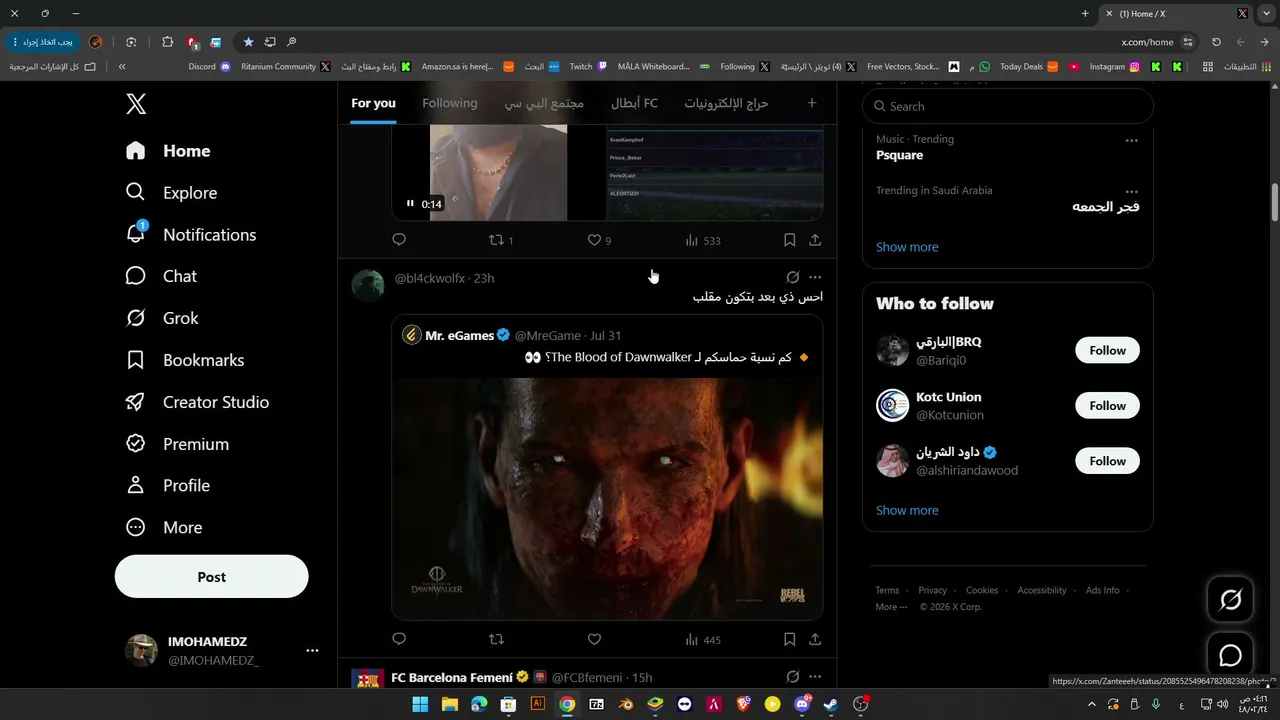Repost the video post with 1 repost
Image resolution: width=1280 pixels, height=720 pixels.
(x=501, y=240)
